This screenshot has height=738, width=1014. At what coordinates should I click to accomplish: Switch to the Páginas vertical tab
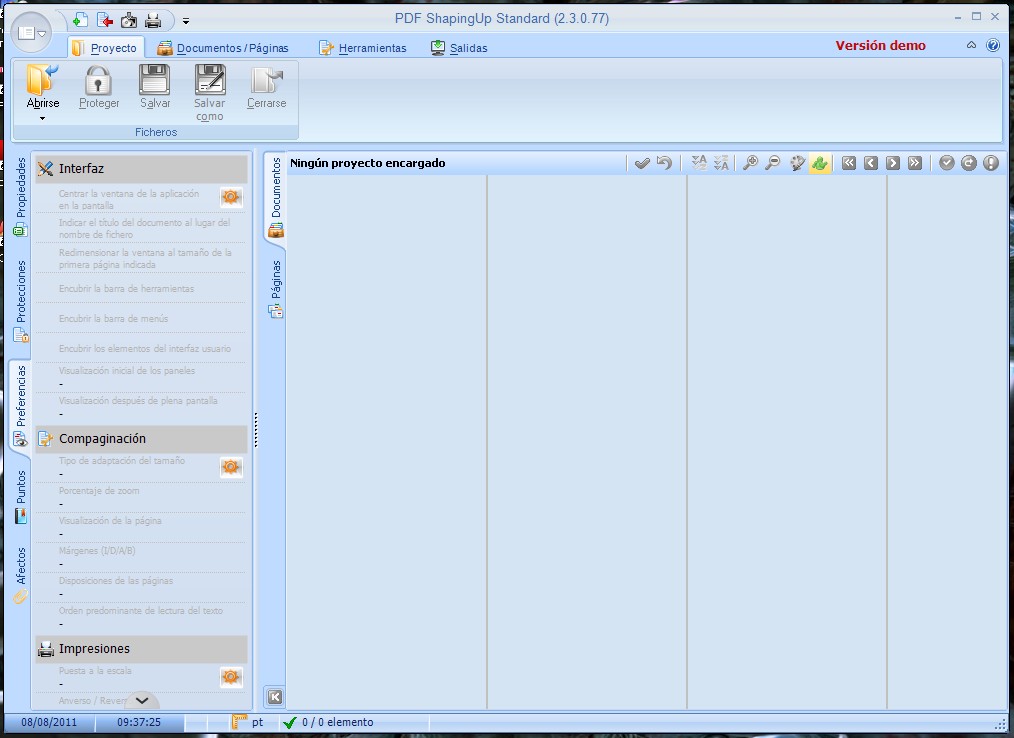[x=276, y=288]
